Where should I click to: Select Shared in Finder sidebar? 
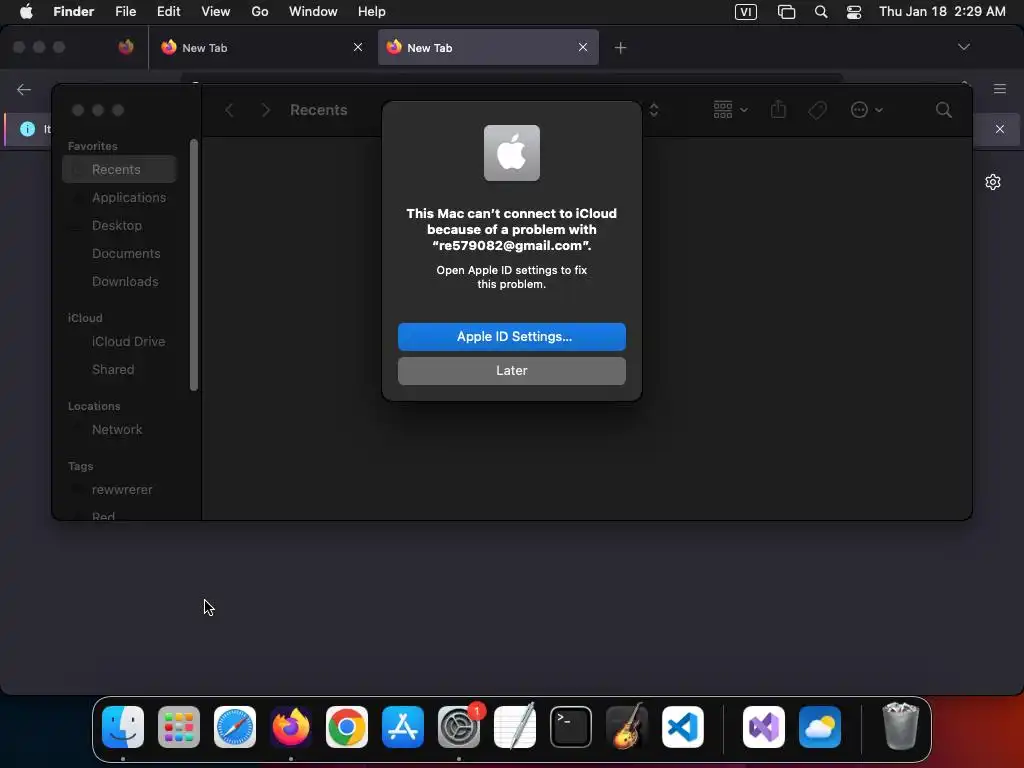click(x=119, y=370)
